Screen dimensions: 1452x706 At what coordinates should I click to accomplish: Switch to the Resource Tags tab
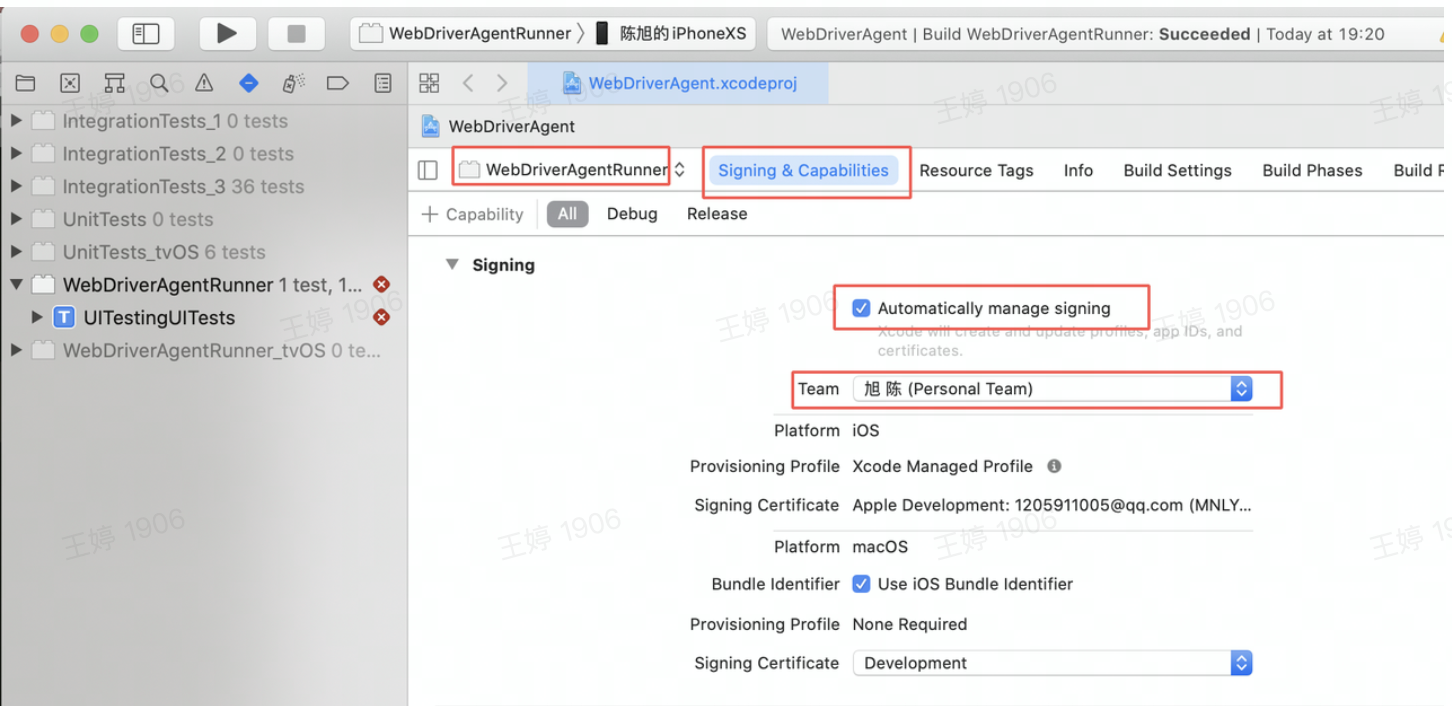pos(976,170)
